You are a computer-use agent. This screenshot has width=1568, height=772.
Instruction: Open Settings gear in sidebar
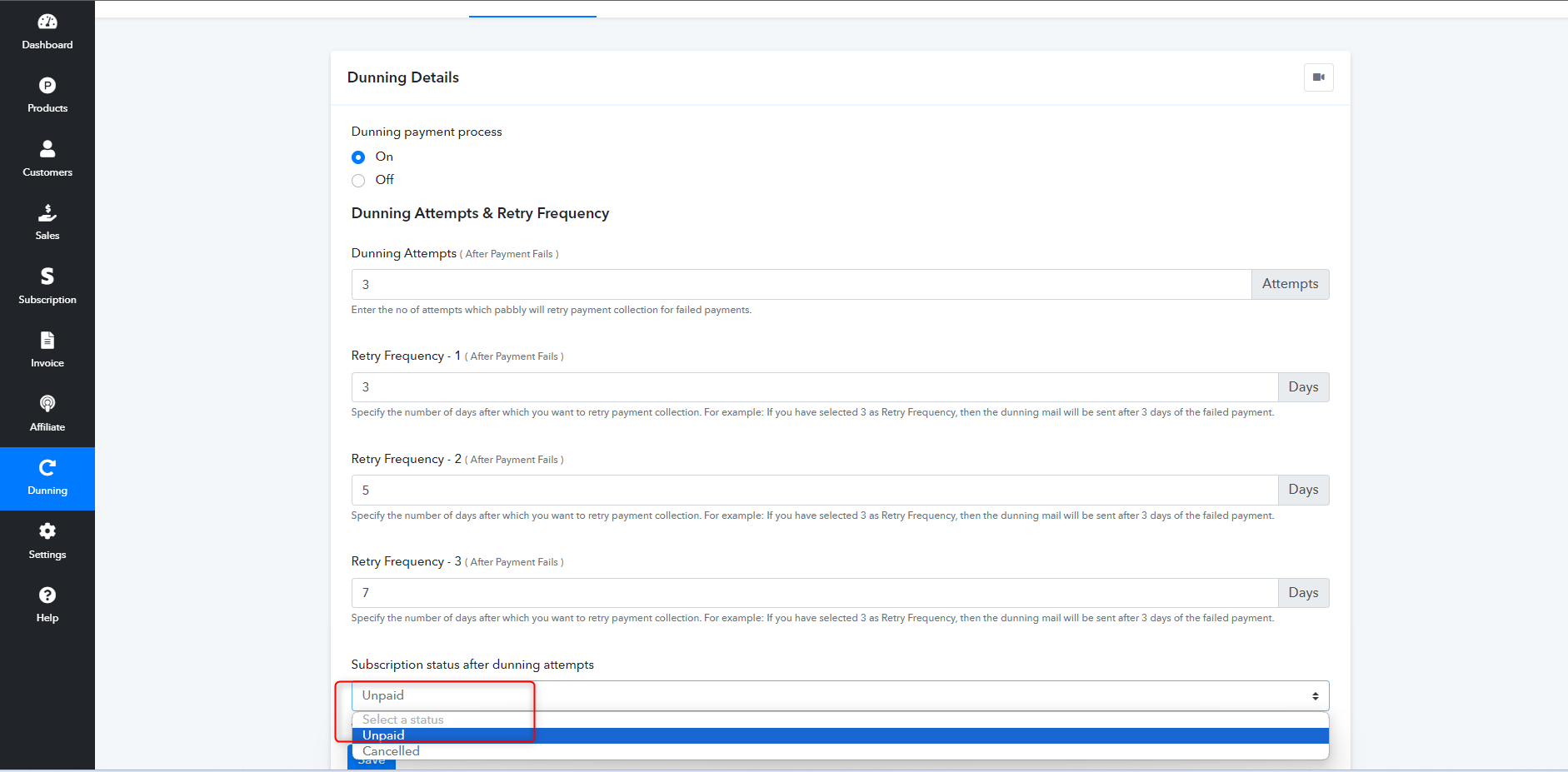point(47,531)
